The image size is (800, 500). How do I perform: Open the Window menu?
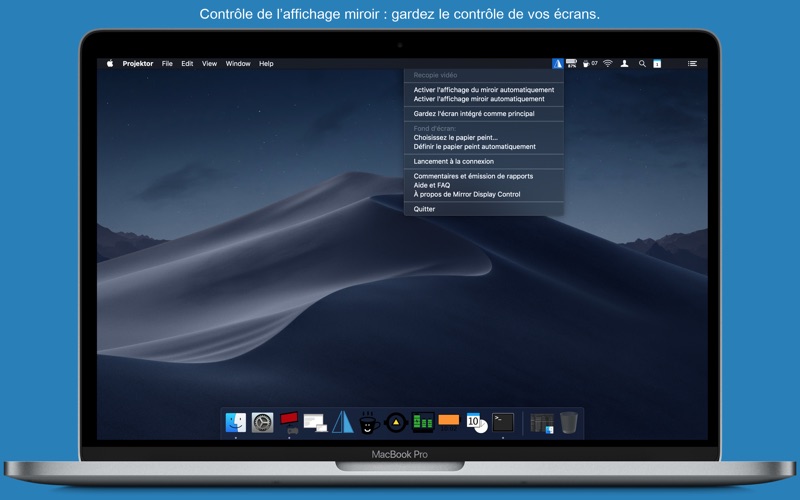[x=238, y=64]
